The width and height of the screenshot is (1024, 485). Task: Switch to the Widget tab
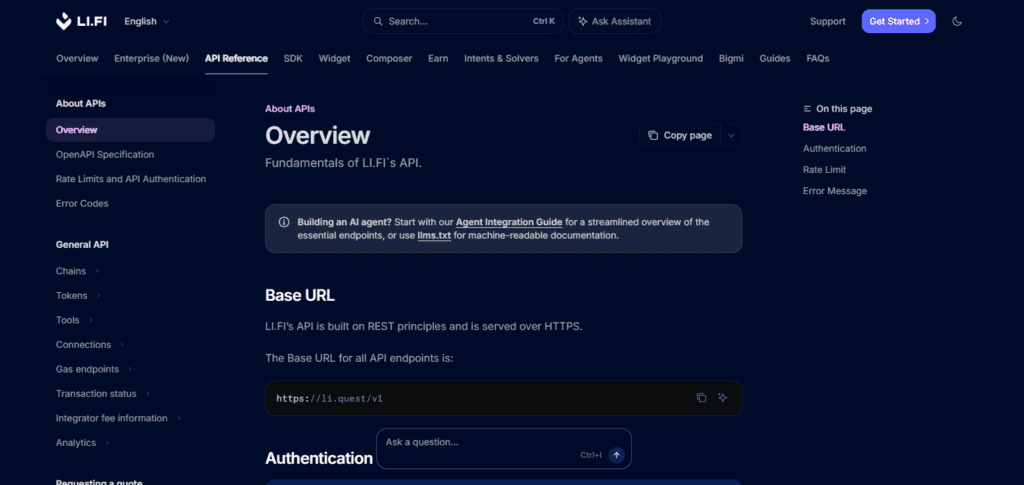pos(334,58)
